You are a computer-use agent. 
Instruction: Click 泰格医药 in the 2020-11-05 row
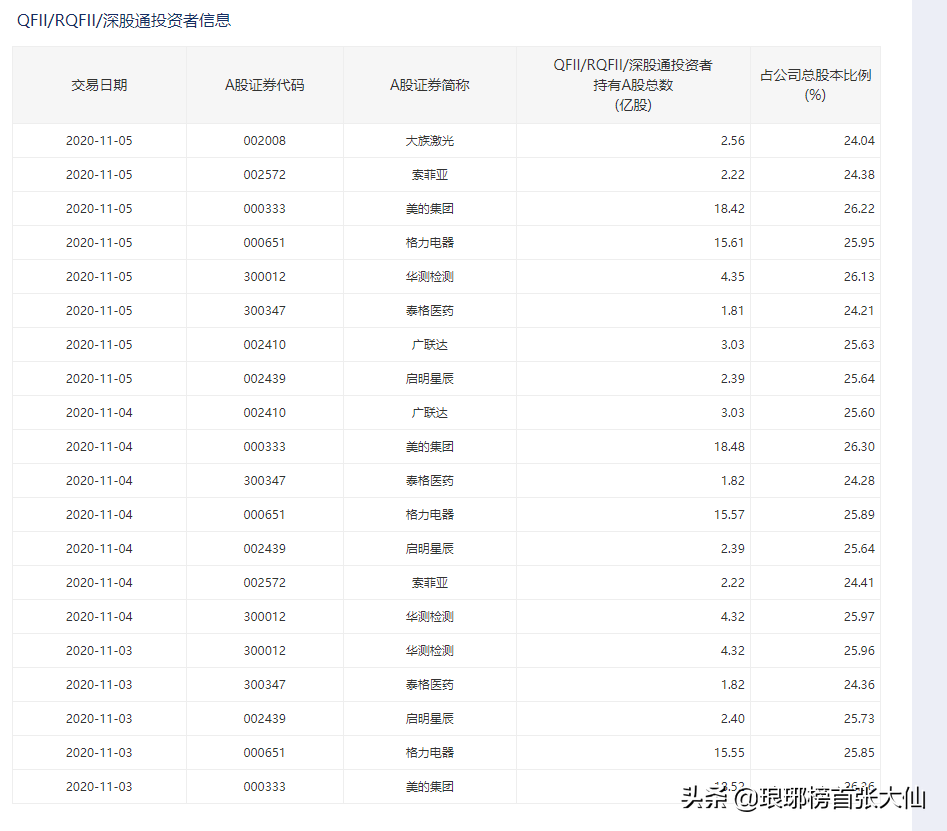point(429,310)
